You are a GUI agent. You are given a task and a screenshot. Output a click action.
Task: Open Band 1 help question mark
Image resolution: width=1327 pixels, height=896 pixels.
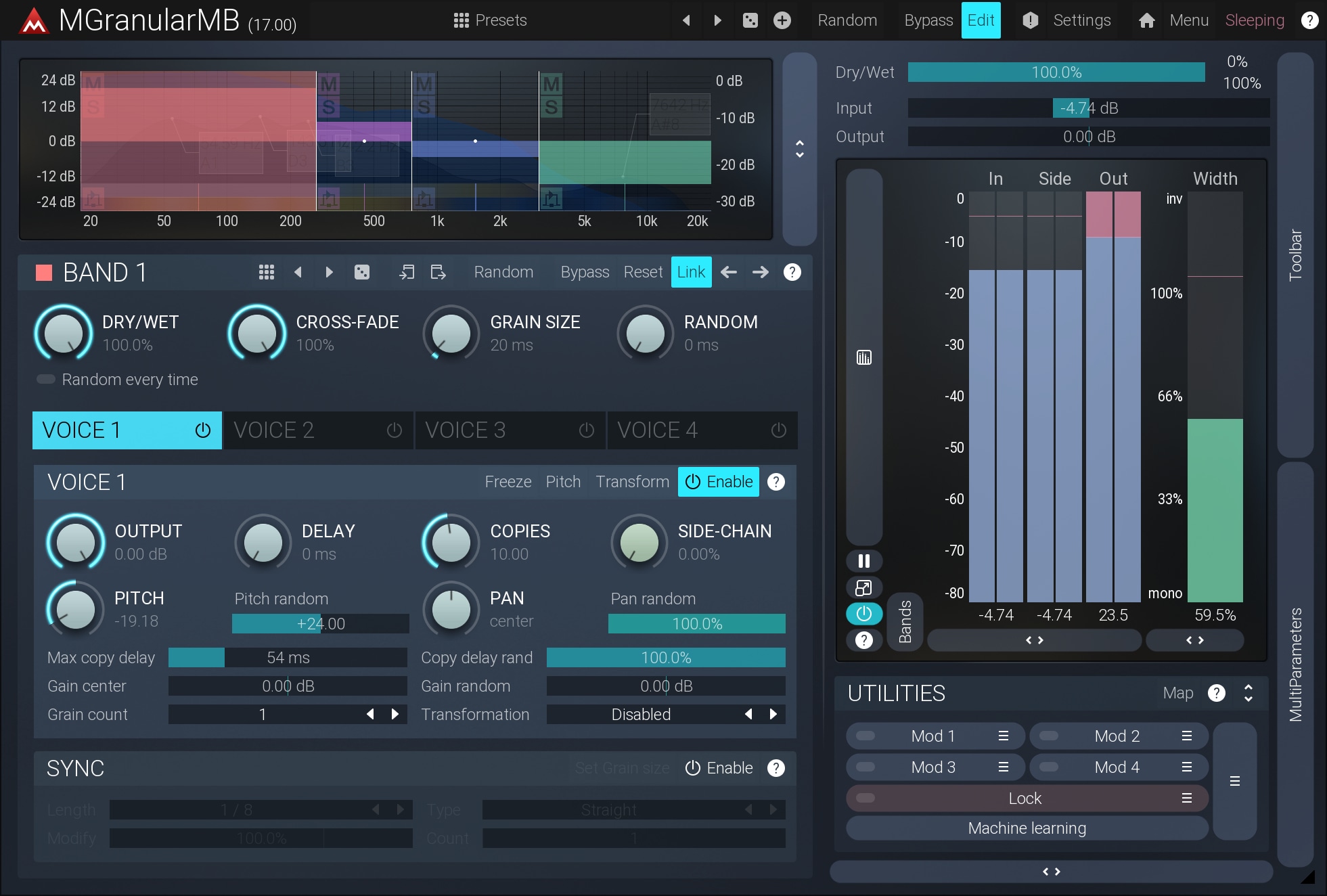pyautogui.click(x=792, y=272)
